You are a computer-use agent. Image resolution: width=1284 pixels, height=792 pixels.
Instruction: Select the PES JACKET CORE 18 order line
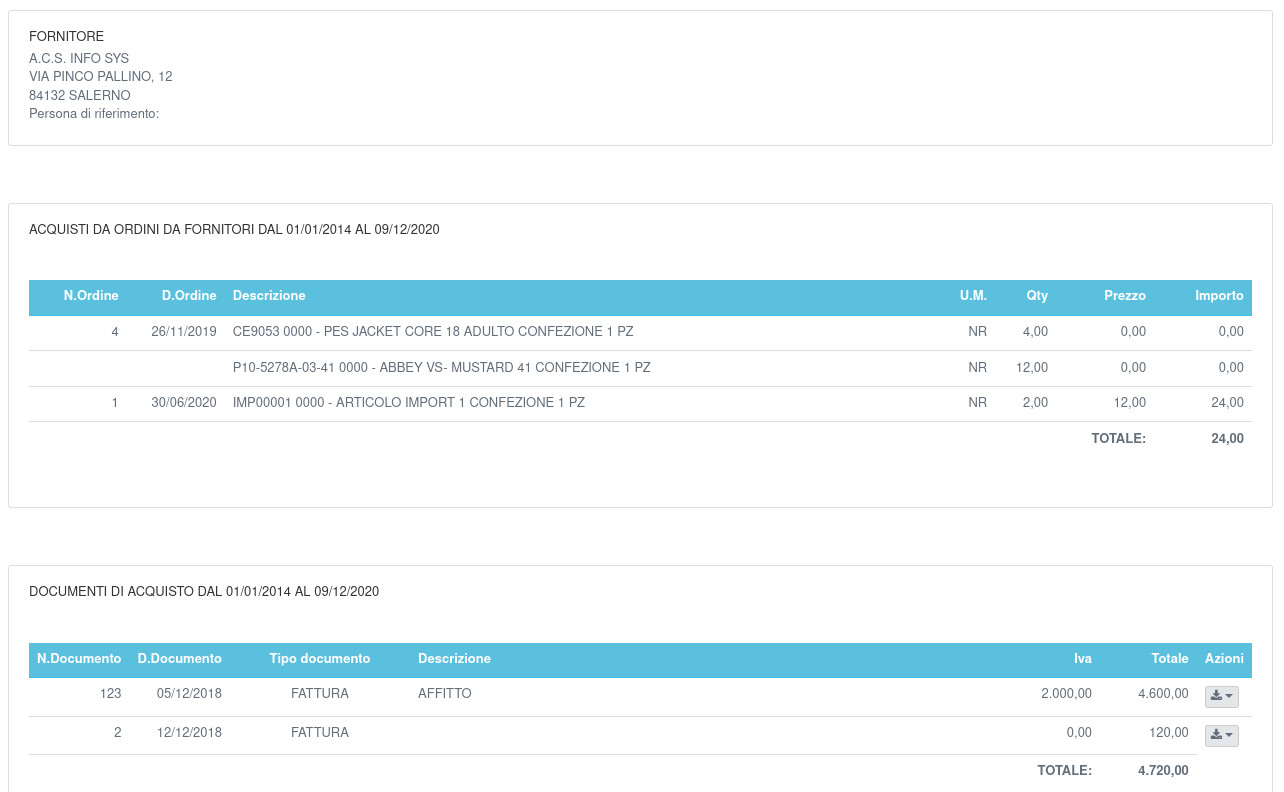pos(433,332)
